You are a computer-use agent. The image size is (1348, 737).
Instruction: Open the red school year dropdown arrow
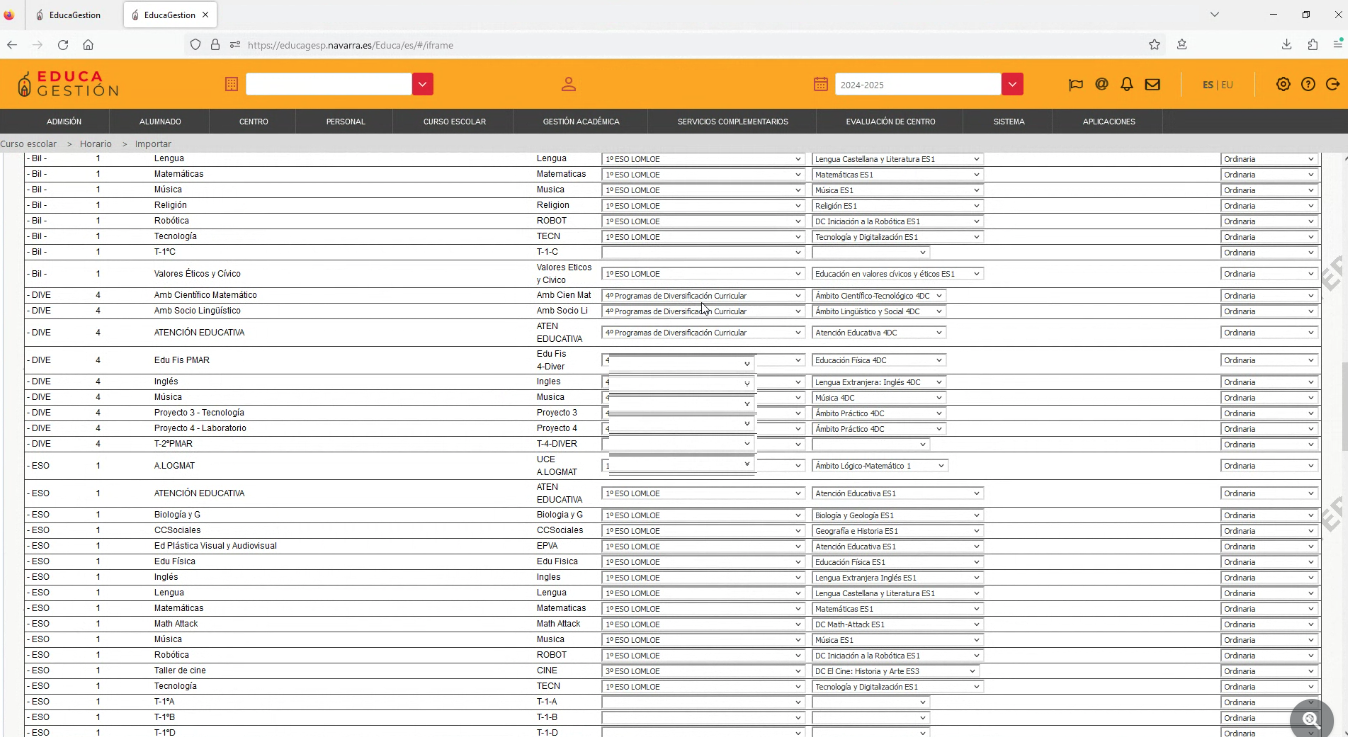click(1013, 85)
